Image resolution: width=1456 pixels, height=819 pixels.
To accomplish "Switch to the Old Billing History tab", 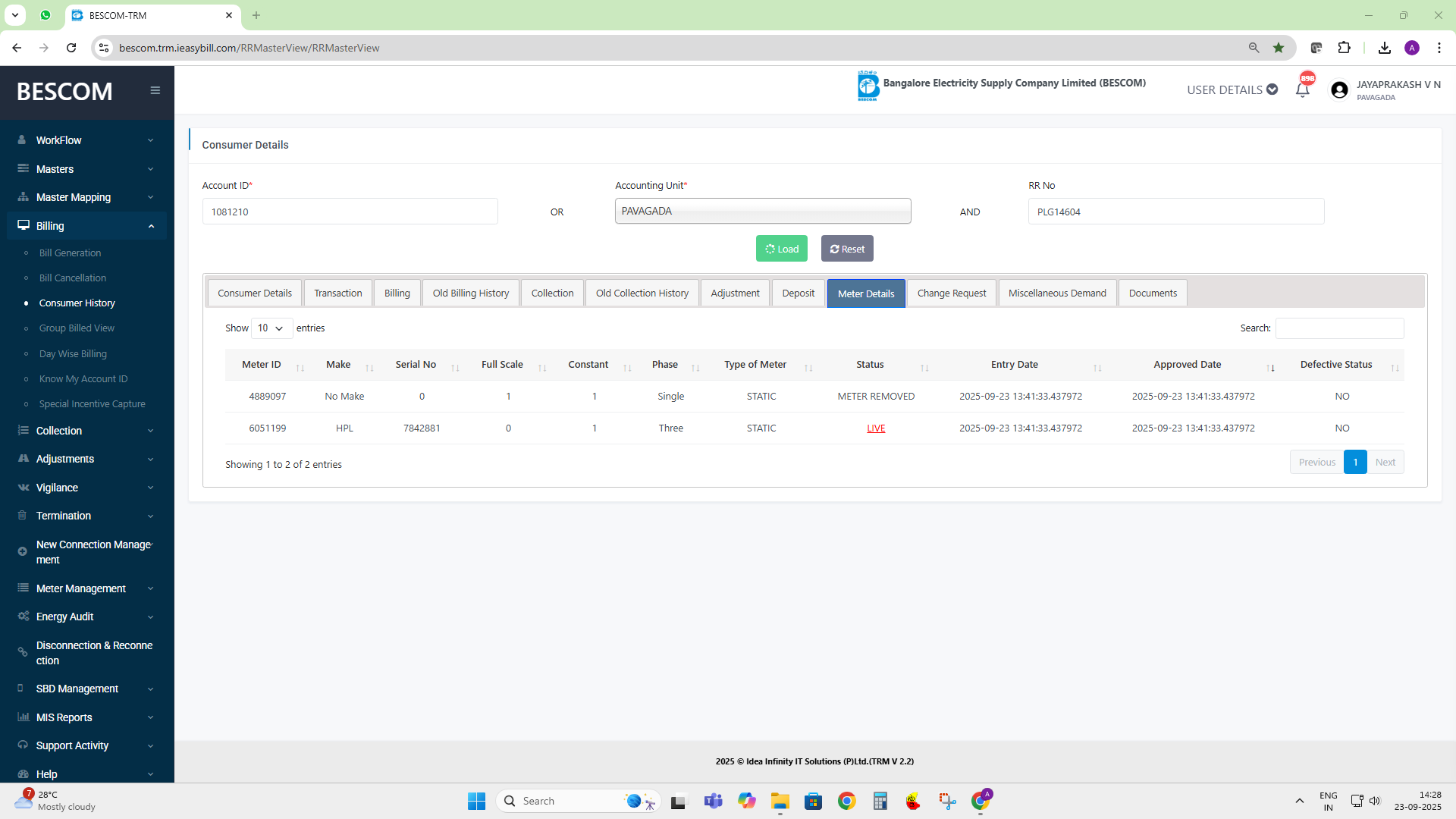I will tap(470, 293).
